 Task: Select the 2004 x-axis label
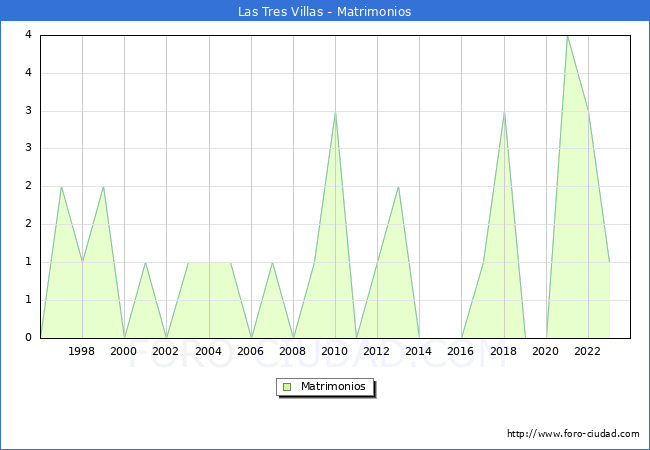click(208, 351)
